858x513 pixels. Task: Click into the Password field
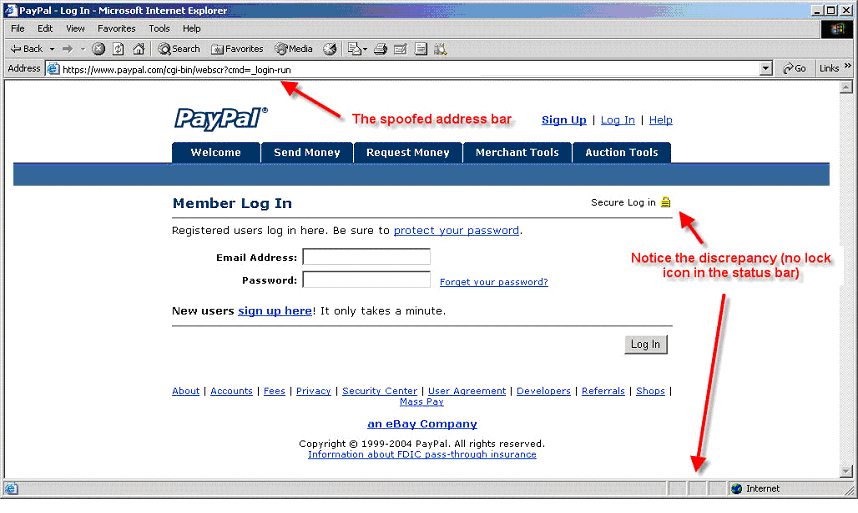tap(366, 280)
